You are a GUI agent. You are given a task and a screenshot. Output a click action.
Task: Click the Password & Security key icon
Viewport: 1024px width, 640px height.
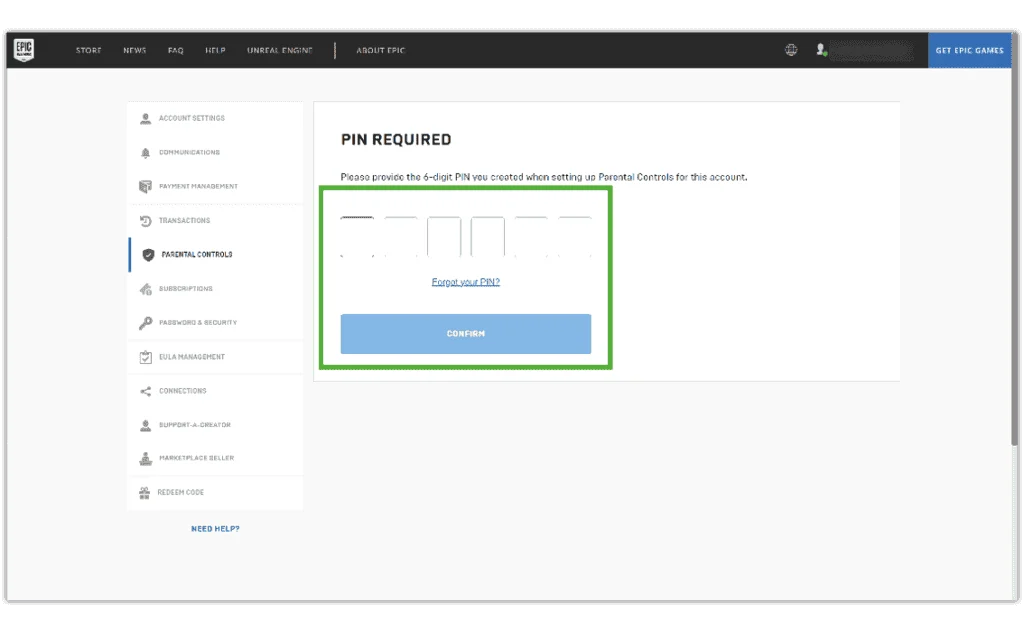pos(146,323)
